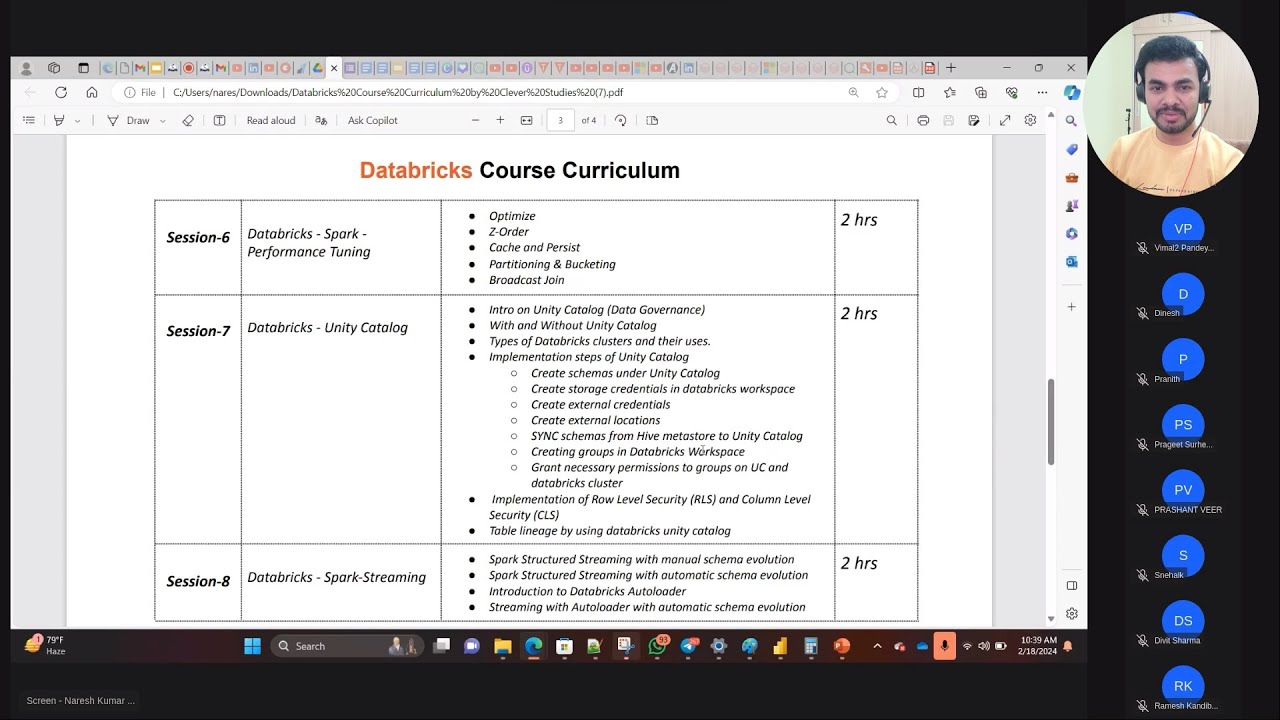Select participant tile PRASHANT VEER
The width and height of the screenshot is (1280, 720).
(x=1183, y=493)
